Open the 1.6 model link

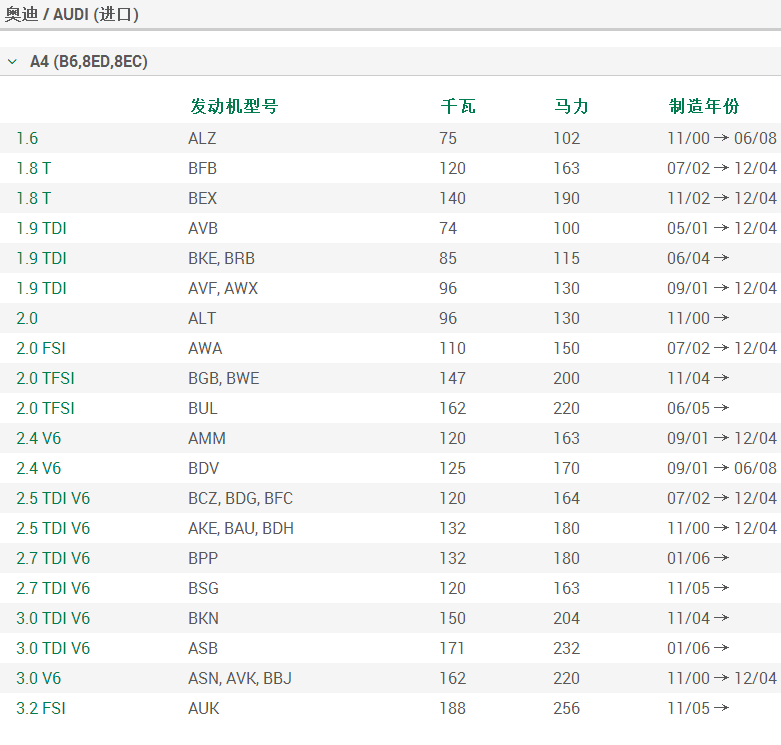tap(27, 138)
